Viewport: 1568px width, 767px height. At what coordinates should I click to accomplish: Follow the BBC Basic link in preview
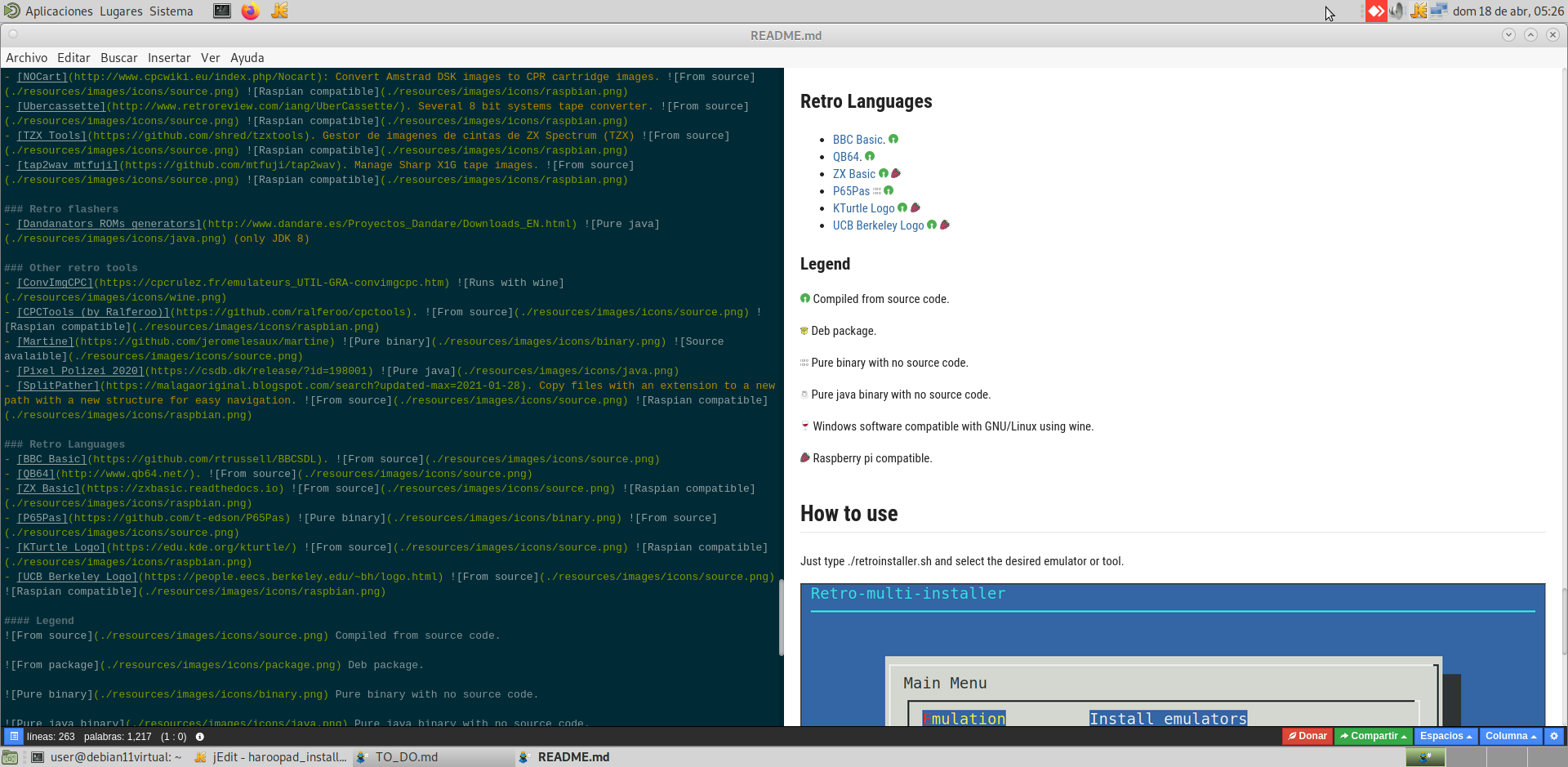[x=859, y=140]
